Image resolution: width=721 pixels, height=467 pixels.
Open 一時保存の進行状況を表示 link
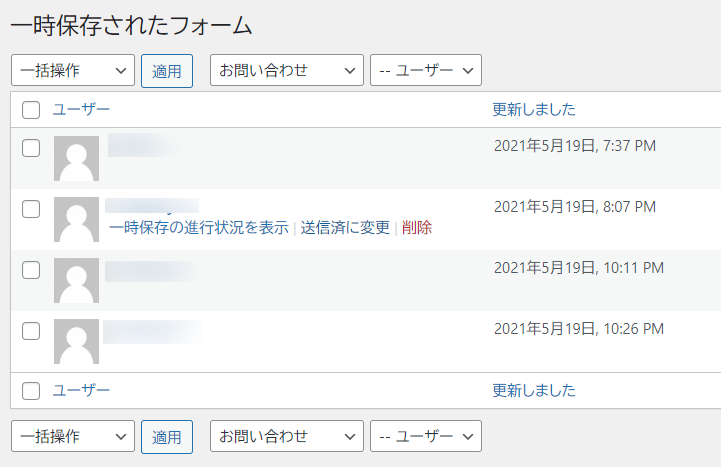click(199, 228)
